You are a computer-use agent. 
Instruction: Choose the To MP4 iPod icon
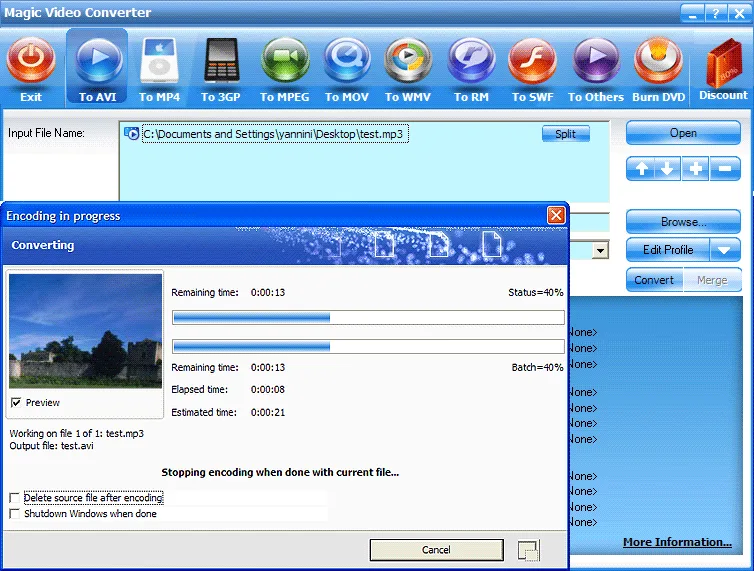[x=159, y=62]
